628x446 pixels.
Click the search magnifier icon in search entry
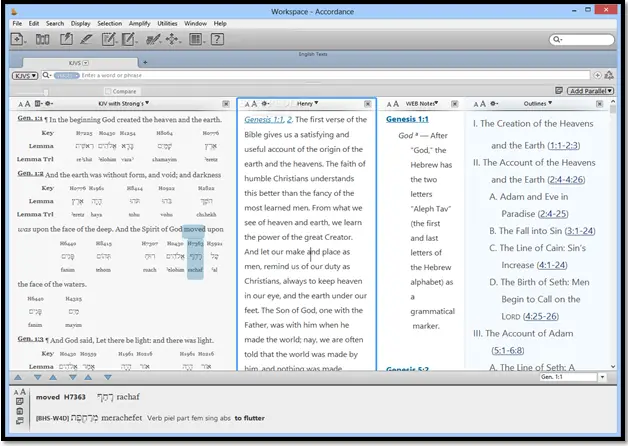(47, 75)
